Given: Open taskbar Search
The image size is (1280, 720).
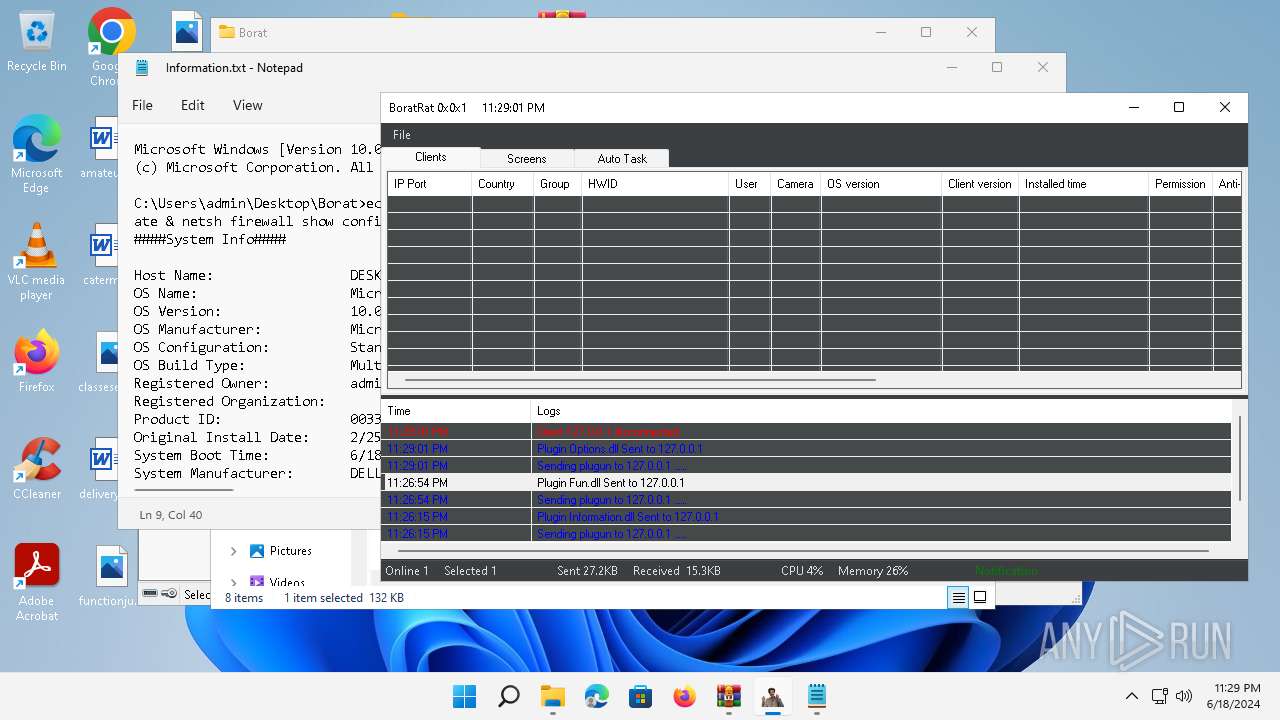Looking at the screenshot, I should point(508,696).
